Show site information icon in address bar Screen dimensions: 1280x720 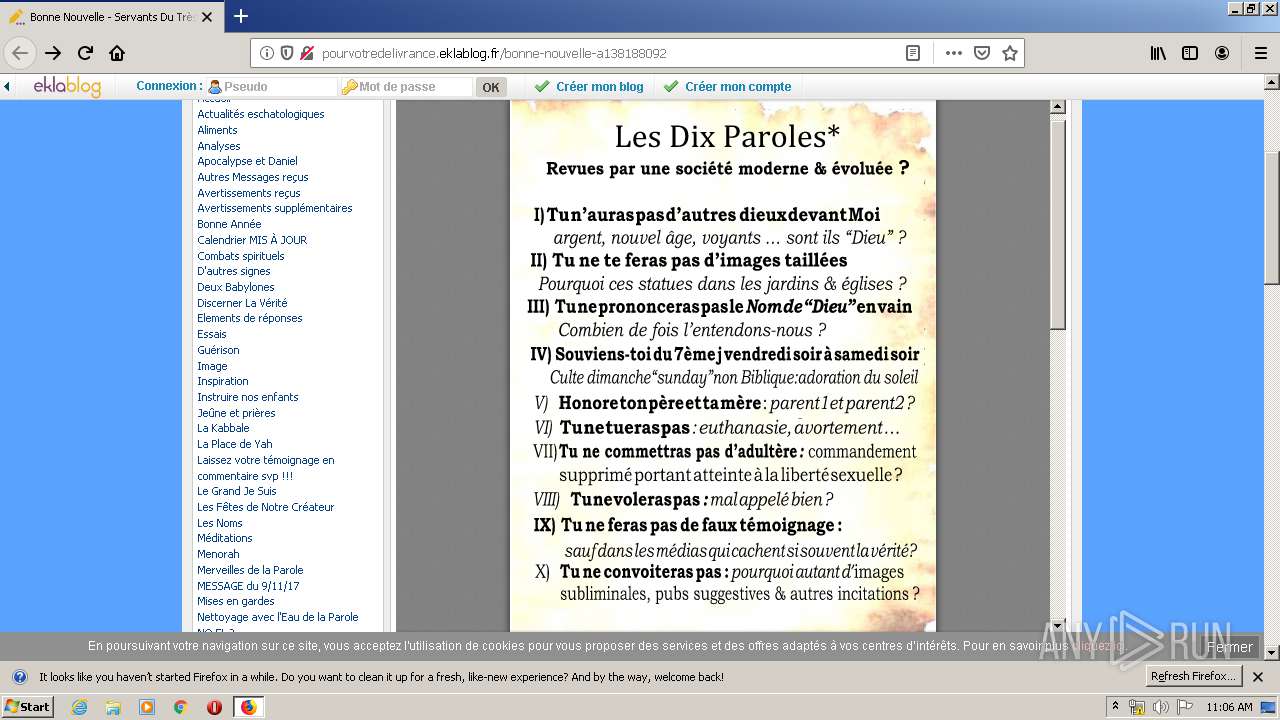tap(267, 53)
